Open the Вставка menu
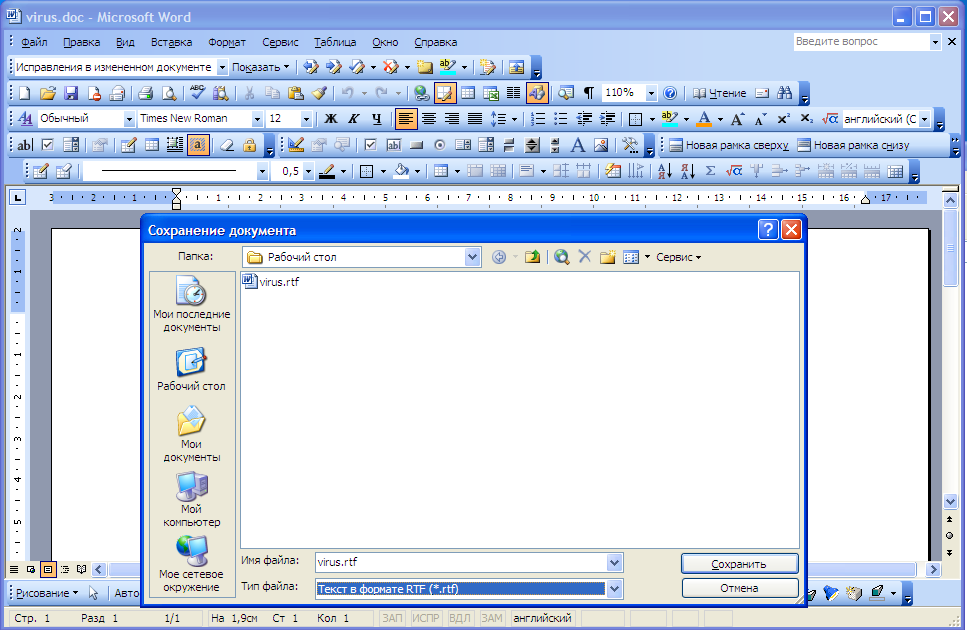Viewport: 967px width, 630px height. pyautogui.click(x=171, y=42)
